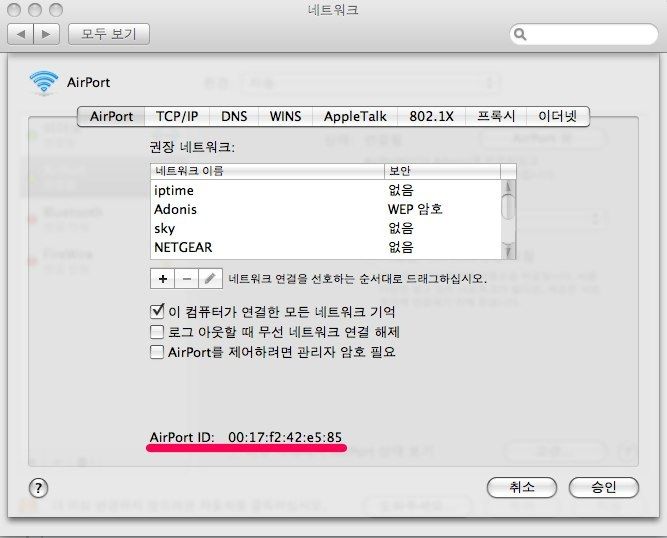Open the 이더넷 tab
The image size is (667, 538).
click(x=558, y=117)
